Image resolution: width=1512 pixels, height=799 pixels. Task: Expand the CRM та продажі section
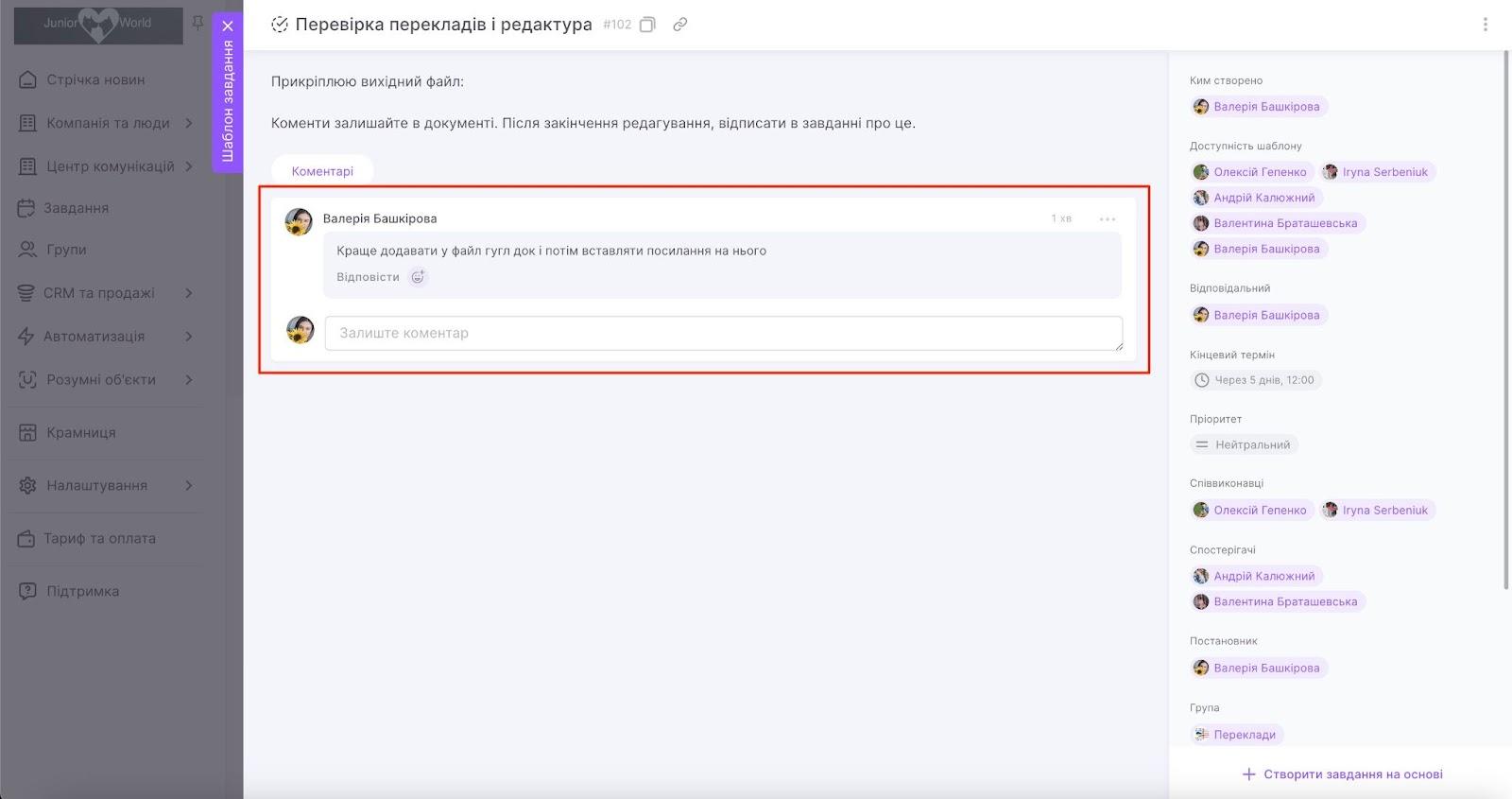pyautogui.click(x=189, y=293)
